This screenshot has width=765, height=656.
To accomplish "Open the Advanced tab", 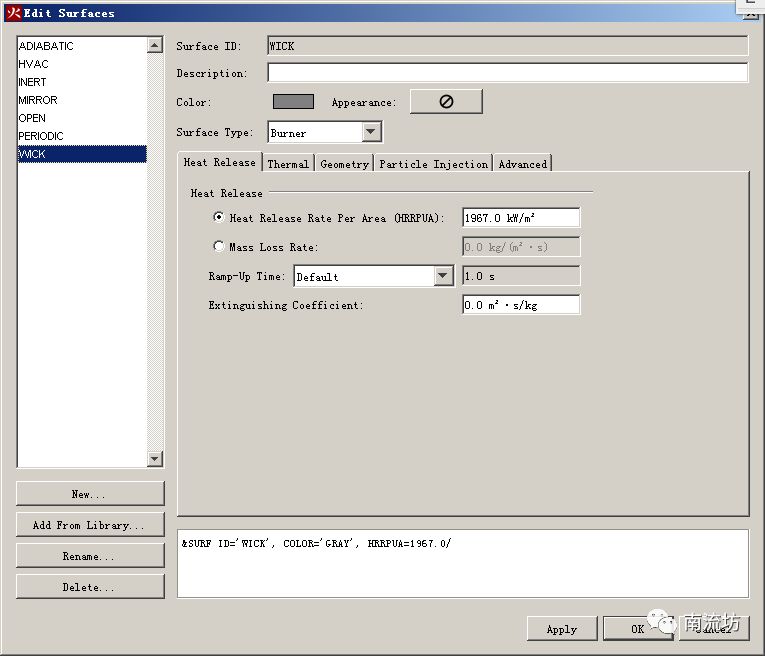I will click(522, 164).
